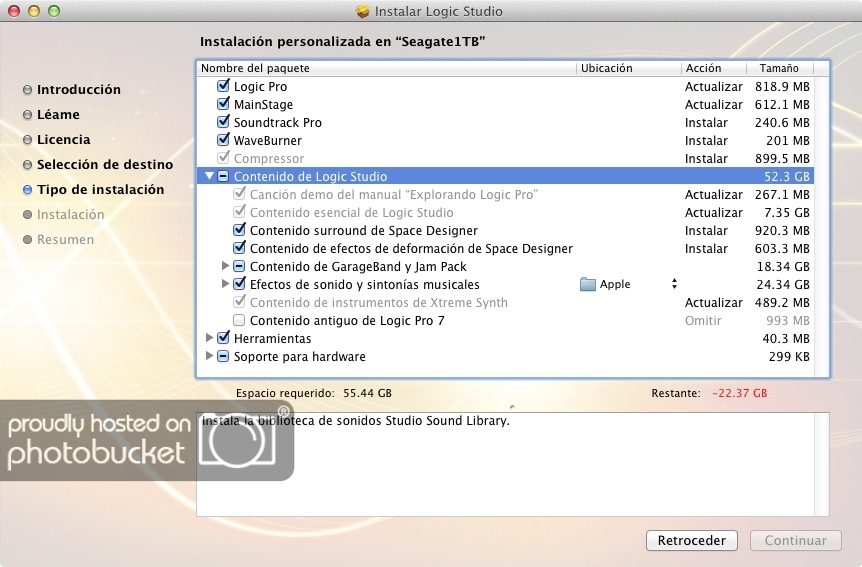Click the Tamaño column header
Viewport: 862px width, 567px height.
point(779,69)
